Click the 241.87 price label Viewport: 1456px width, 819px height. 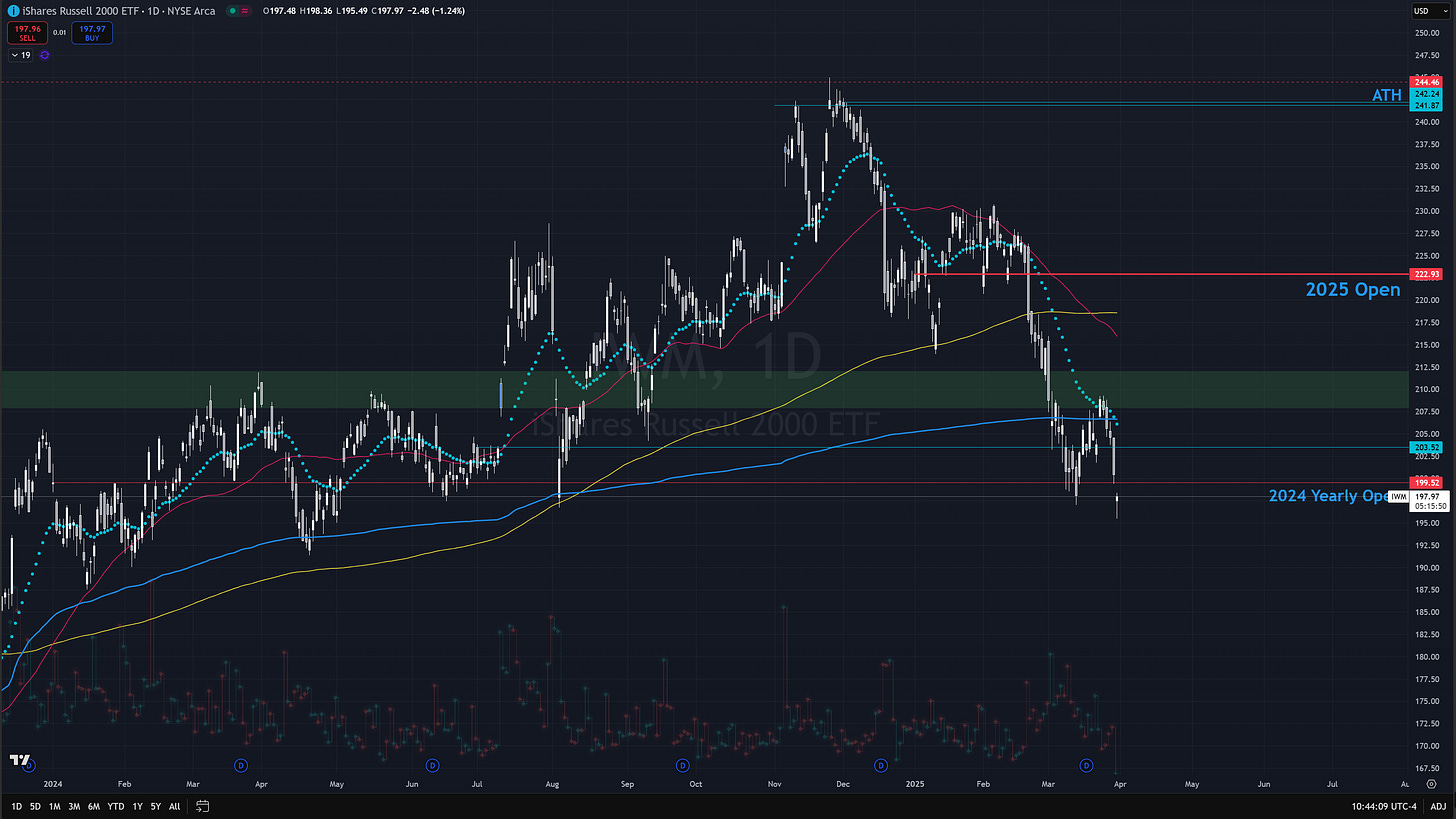(x=1427, y=105)
